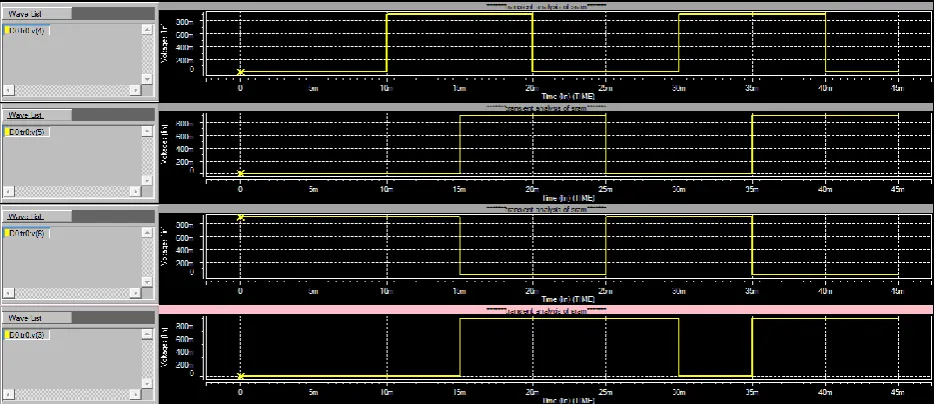
Task: Click the right scroll arrow in v(4) wave list
Action: (136, 90)
